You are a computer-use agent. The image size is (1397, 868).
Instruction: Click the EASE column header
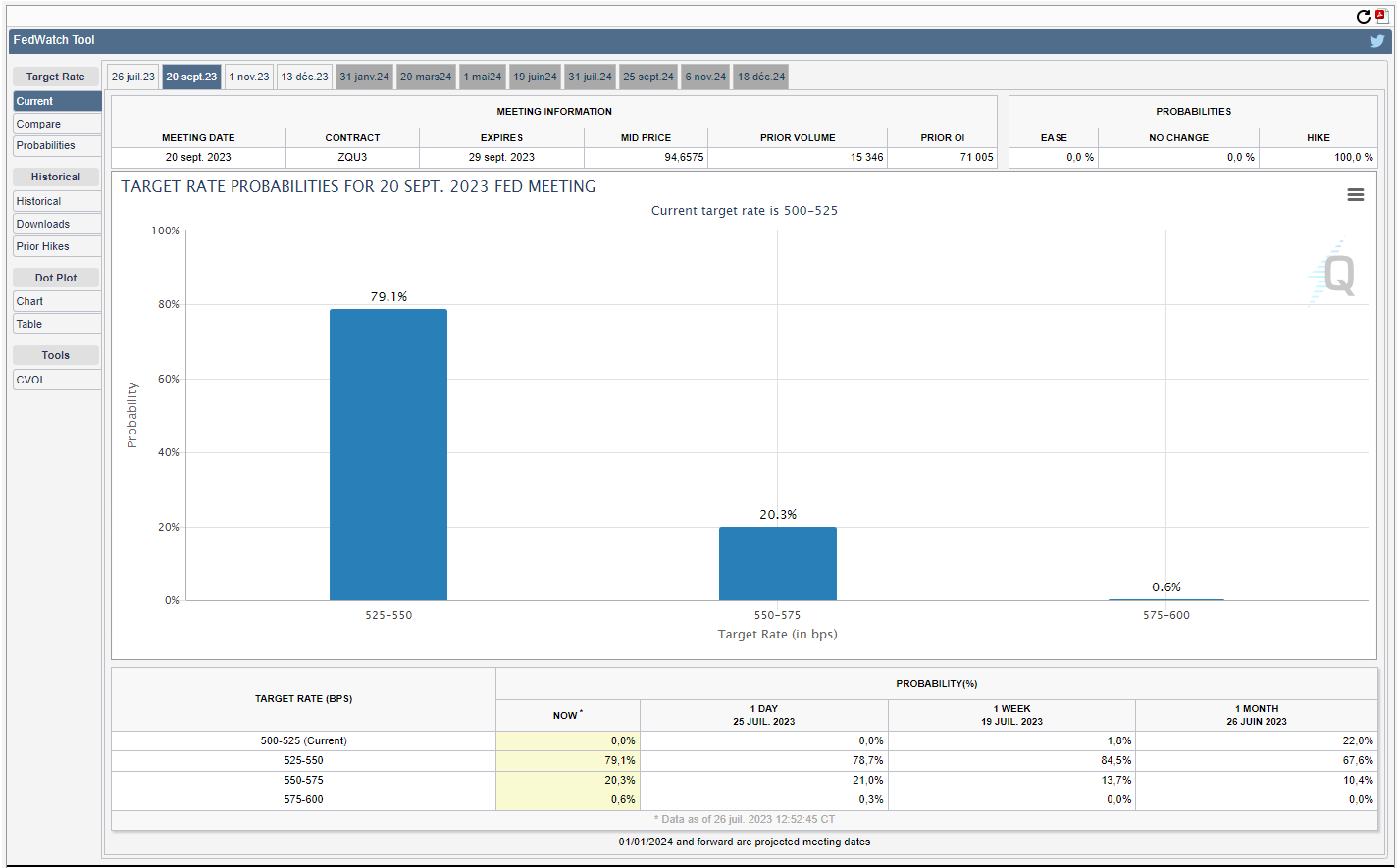(x=1054, y=138)
